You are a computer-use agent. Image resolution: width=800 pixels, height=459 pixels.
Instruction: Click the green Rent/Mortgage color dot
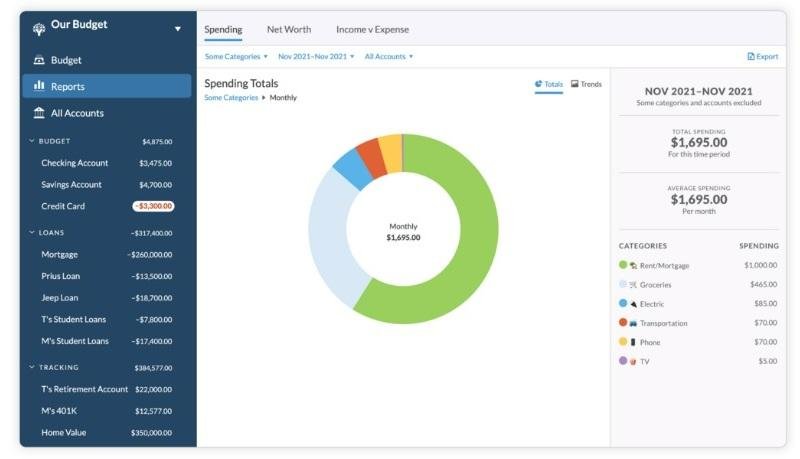[x=622, y=265]
